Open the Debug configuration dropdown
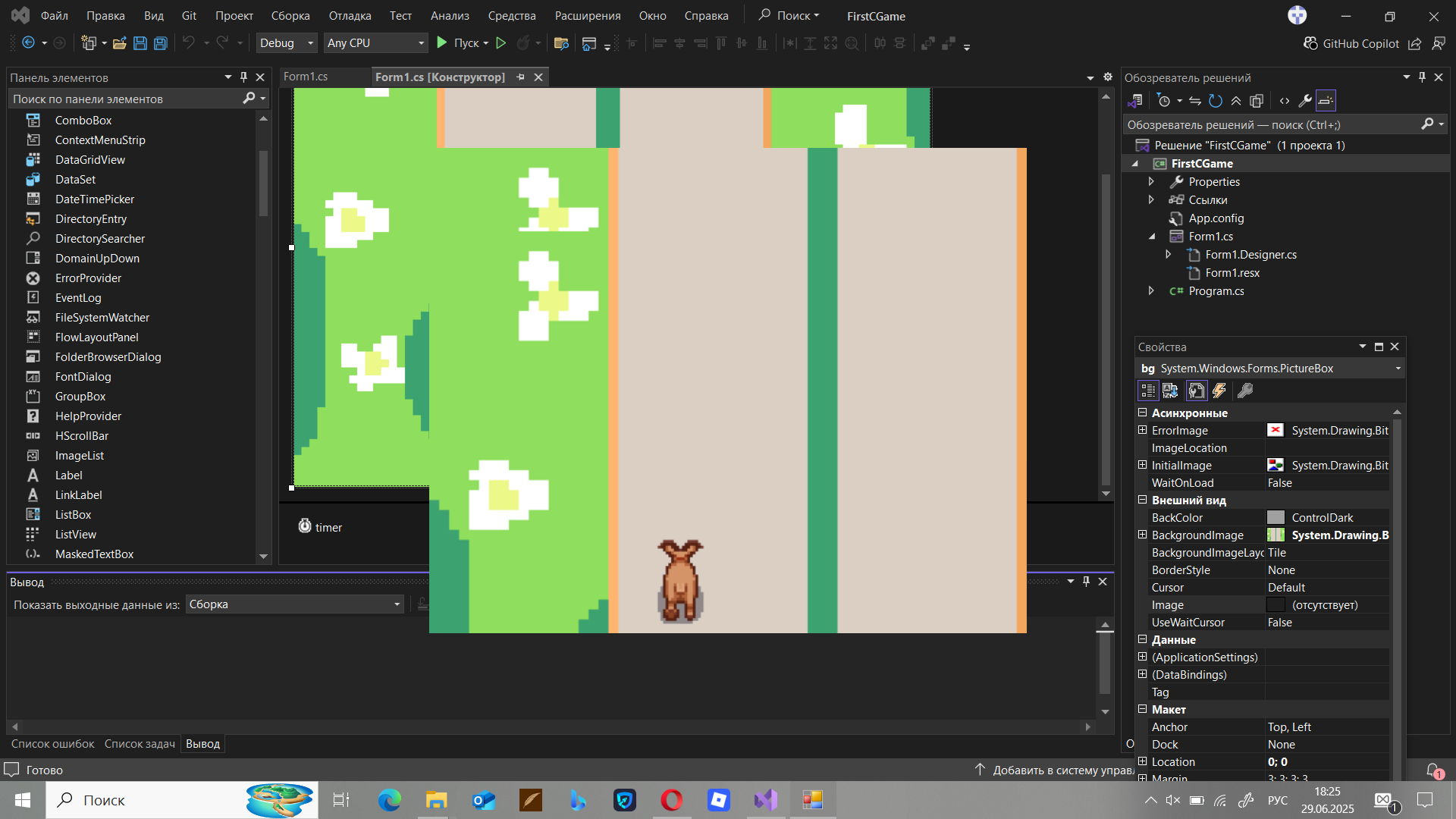 point(287,43)
